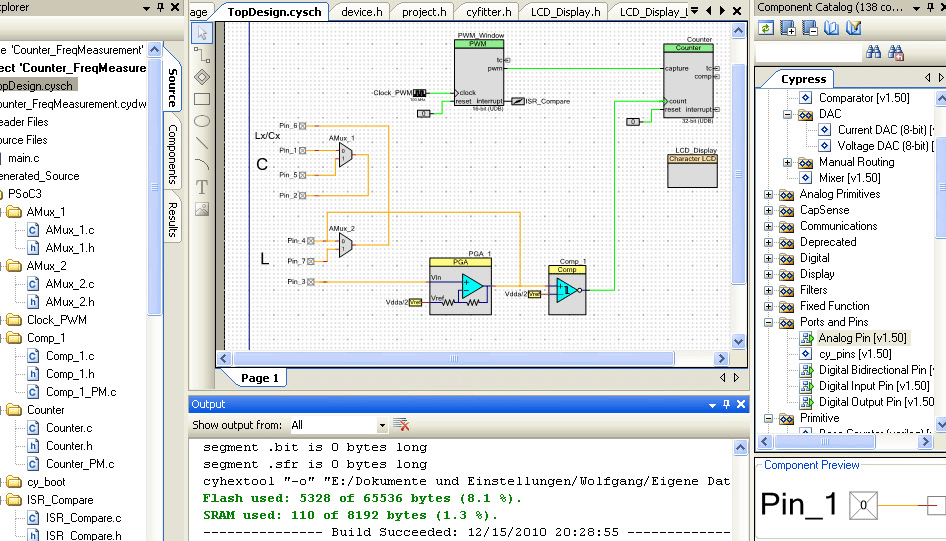Click the binoculars search icon

873,52
